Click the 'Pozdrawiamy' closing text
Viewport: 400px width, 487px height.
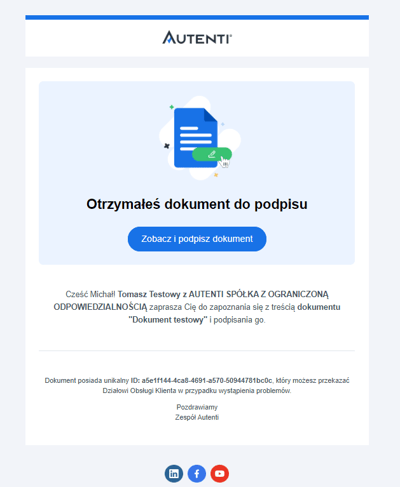(197, 407)
